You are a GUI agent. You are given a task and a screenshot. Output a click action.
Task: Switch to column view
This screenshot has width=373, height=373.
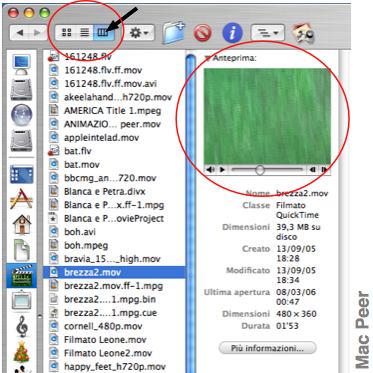tap(103, 32)
